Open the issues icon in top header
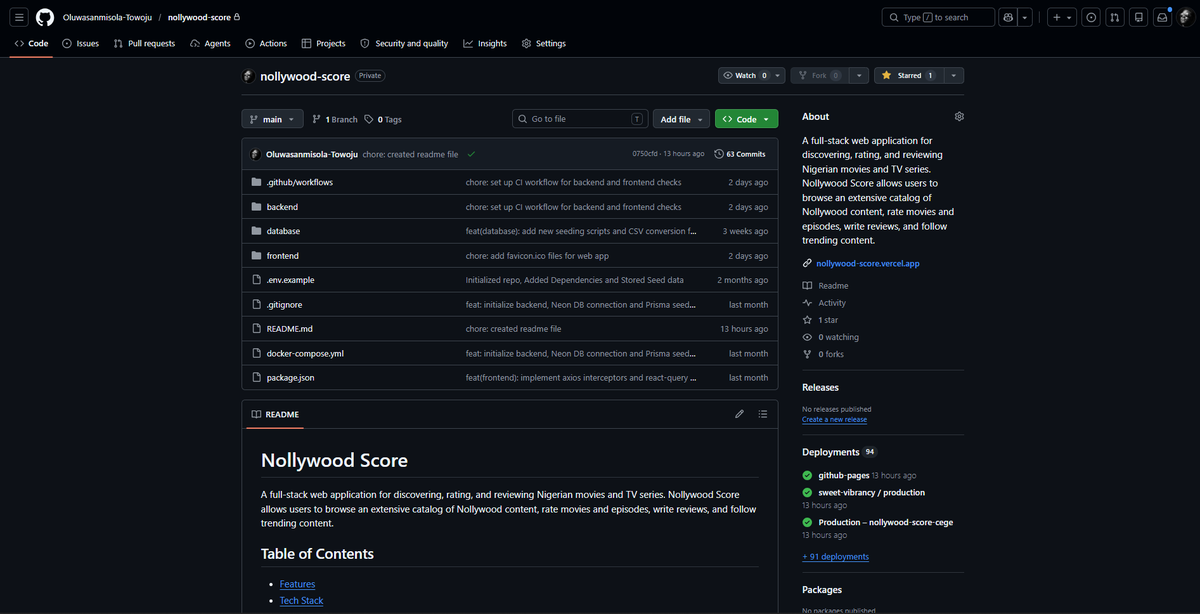 1090,17
